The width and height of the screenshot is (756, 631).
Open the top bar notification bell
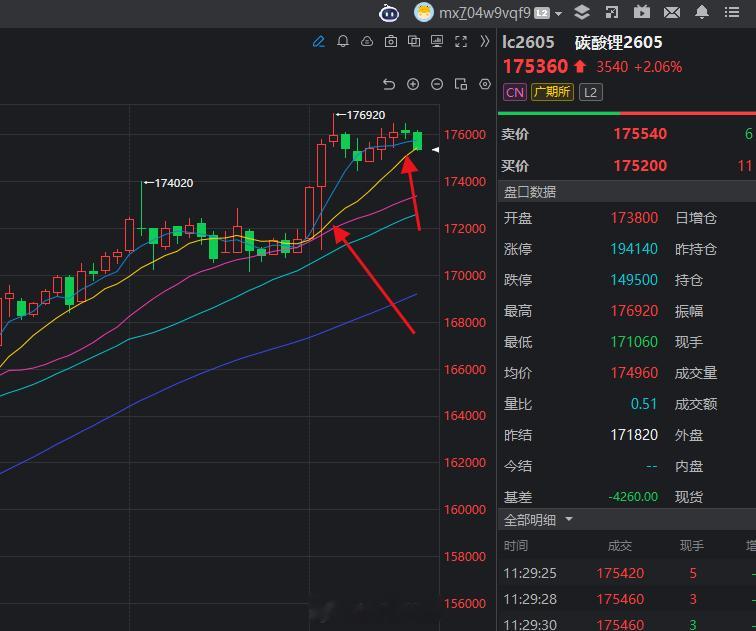pyautogui.click(x=702, y=12)
